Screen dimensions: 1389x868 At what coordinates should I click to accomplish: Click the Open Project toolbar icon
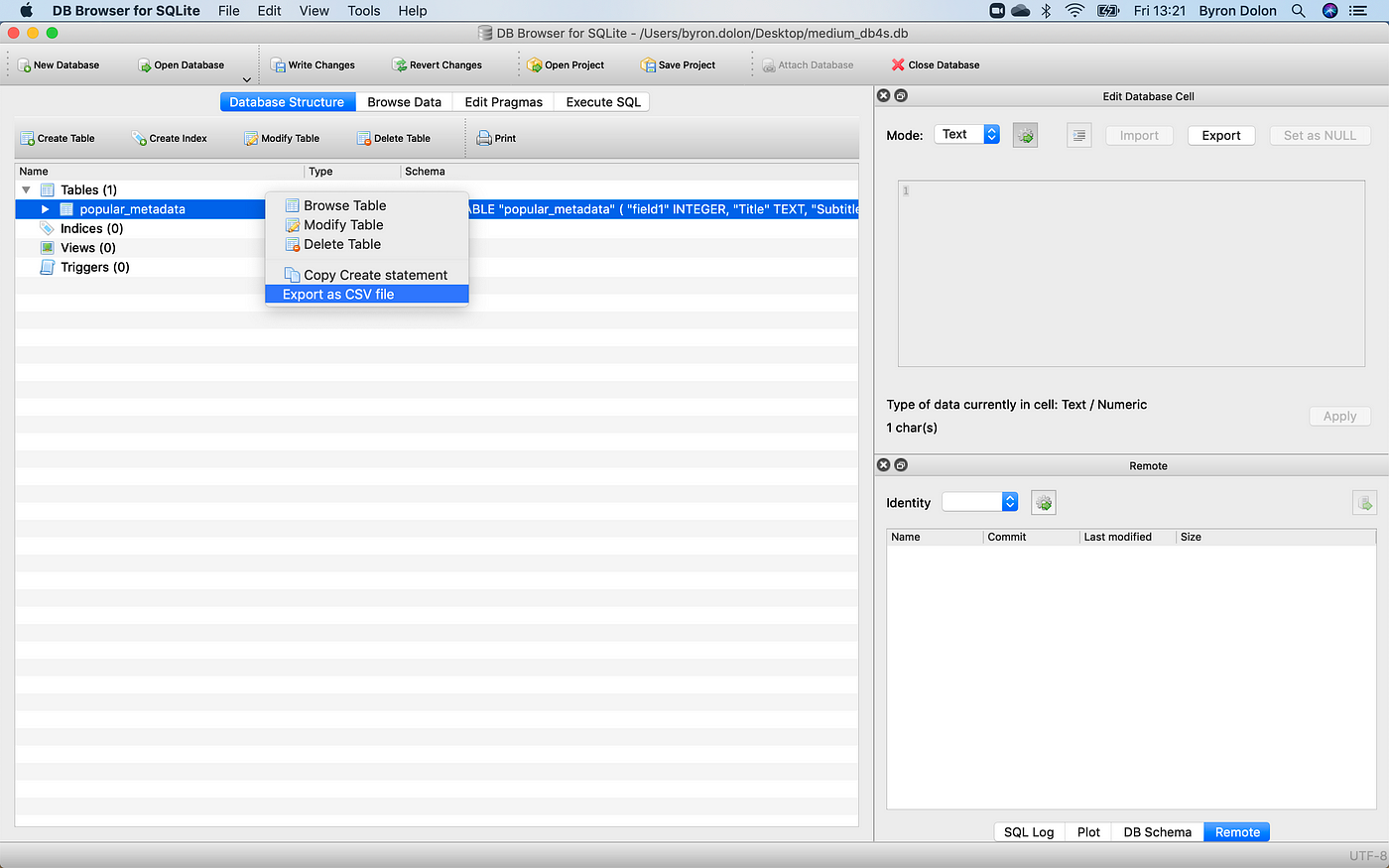click(535, 65)
